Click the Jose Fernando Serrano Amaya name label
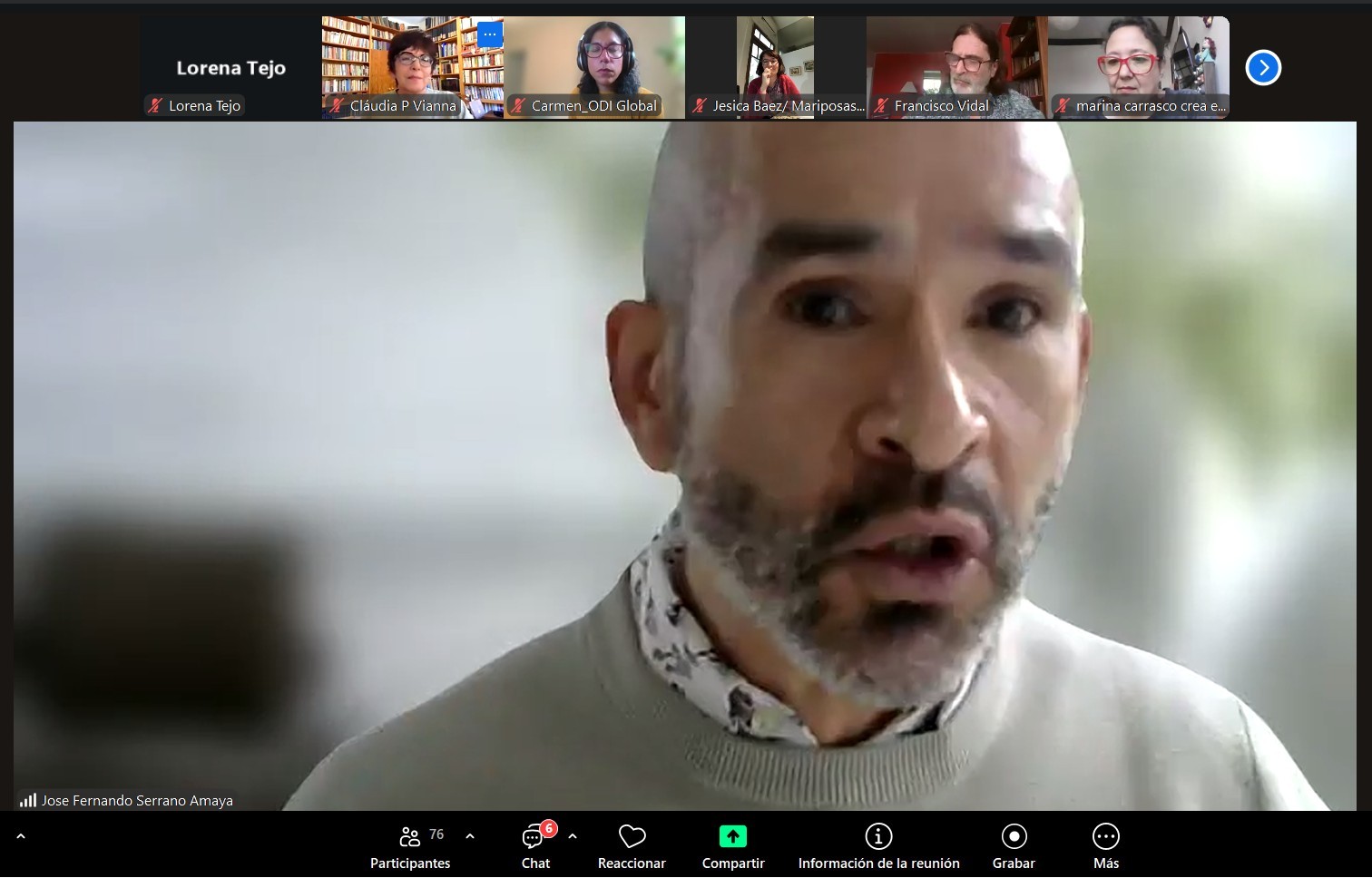The width and height of the screenshot is (1372, 878). [x=137, y=801]
